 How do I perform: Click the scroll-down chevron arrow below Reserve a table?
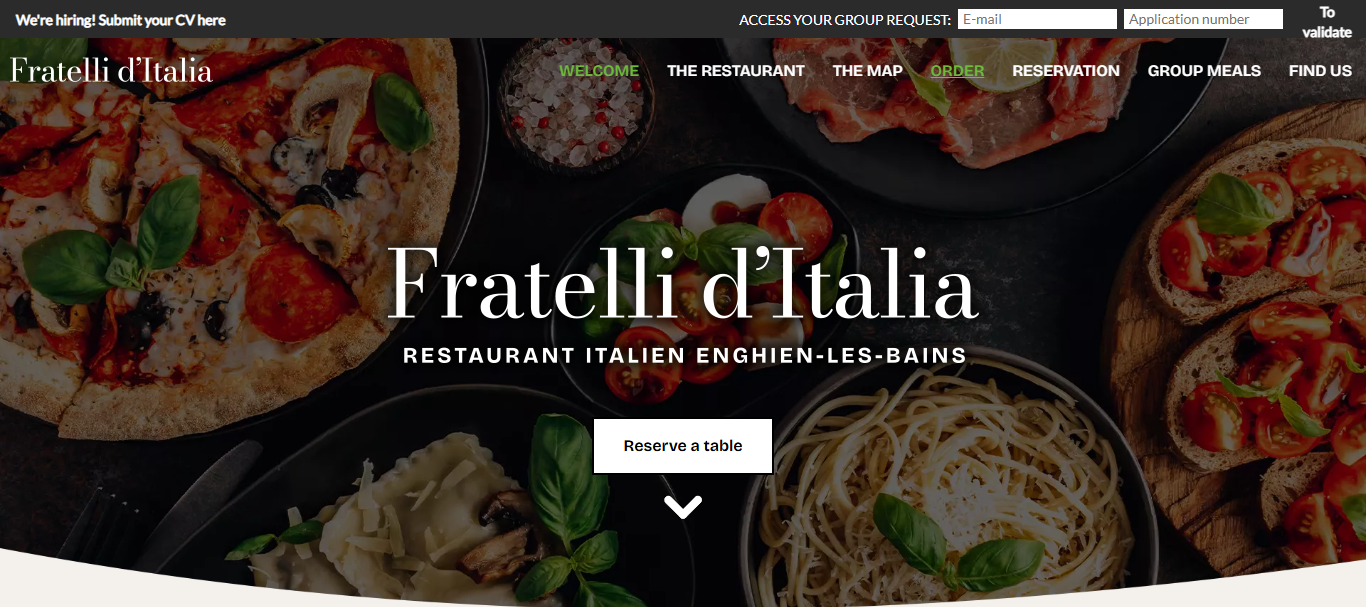tap(683, 507)
